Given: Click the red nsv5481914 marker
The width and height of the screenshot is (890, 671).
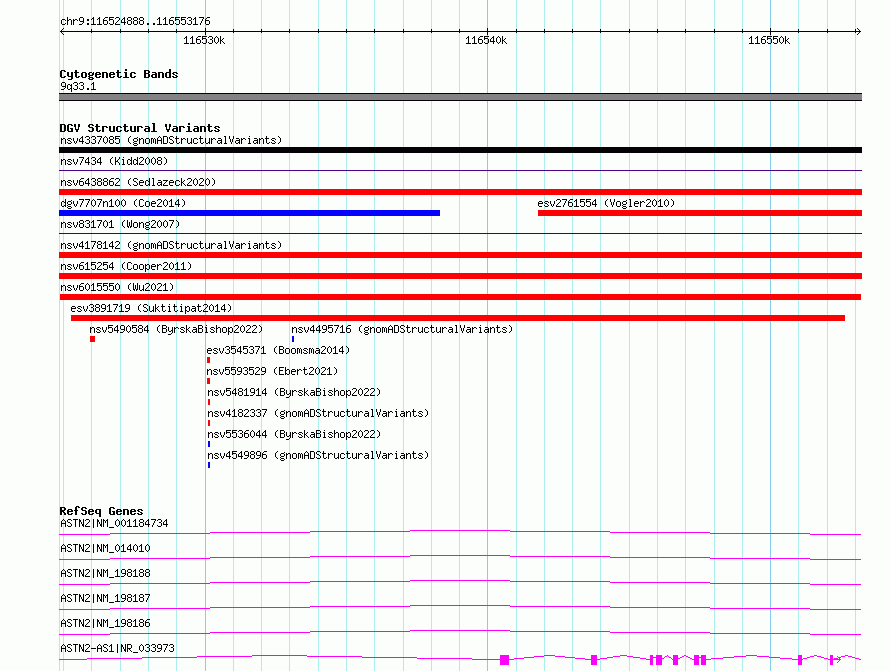Looking at the screenshot, I should [209, 402].
